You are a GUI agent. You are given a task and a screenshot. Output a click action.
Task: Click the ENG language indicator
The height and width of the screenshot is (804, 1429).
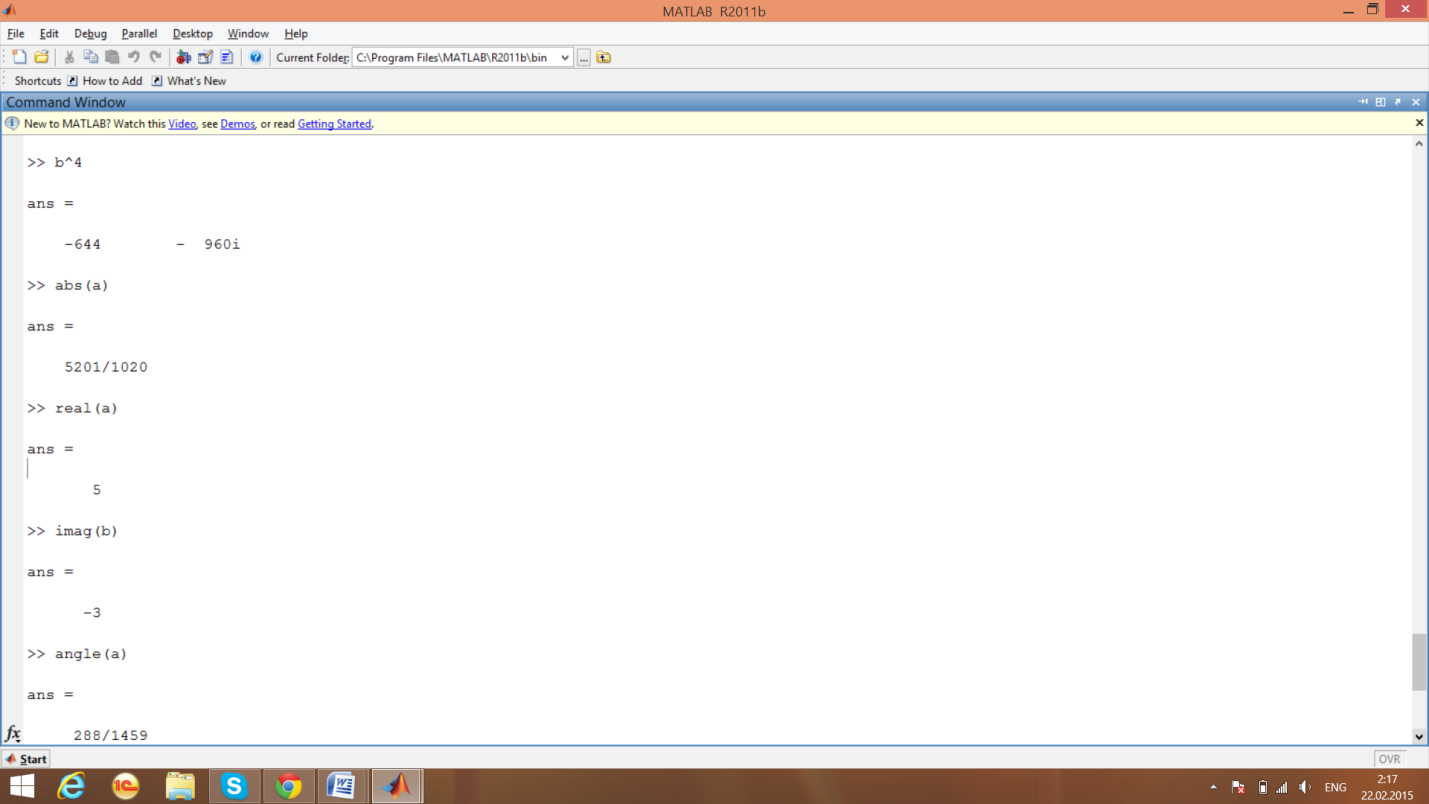click(x=1335, y=787)
